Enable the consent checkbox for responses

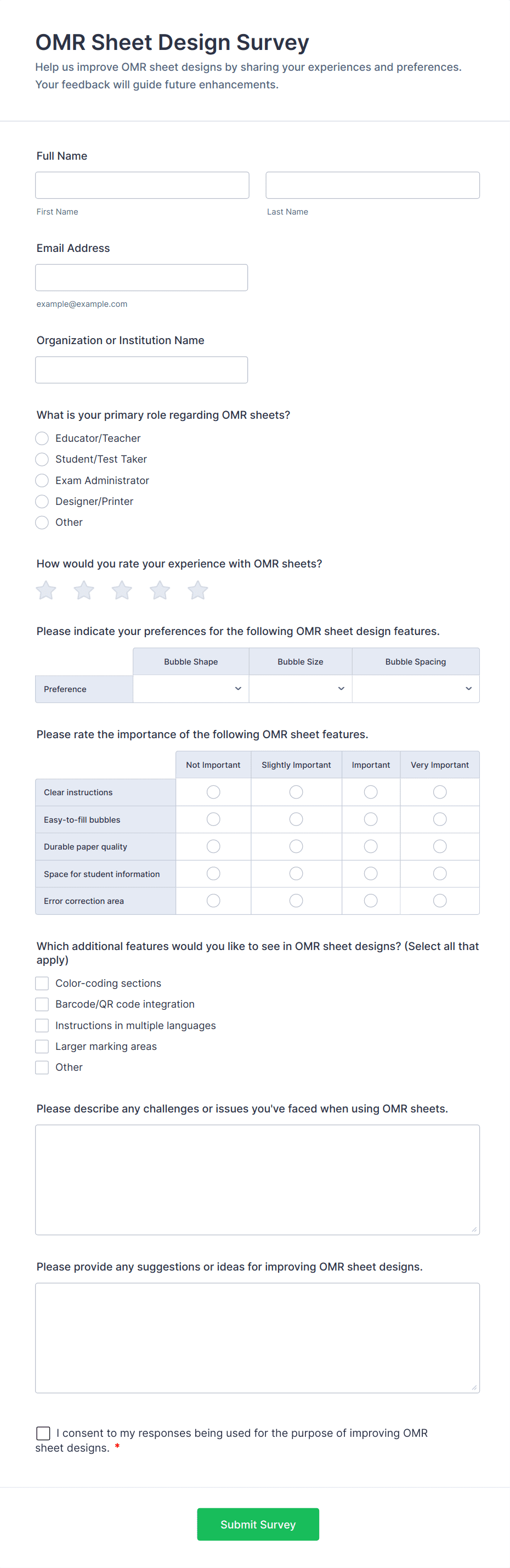[43, 1433]
